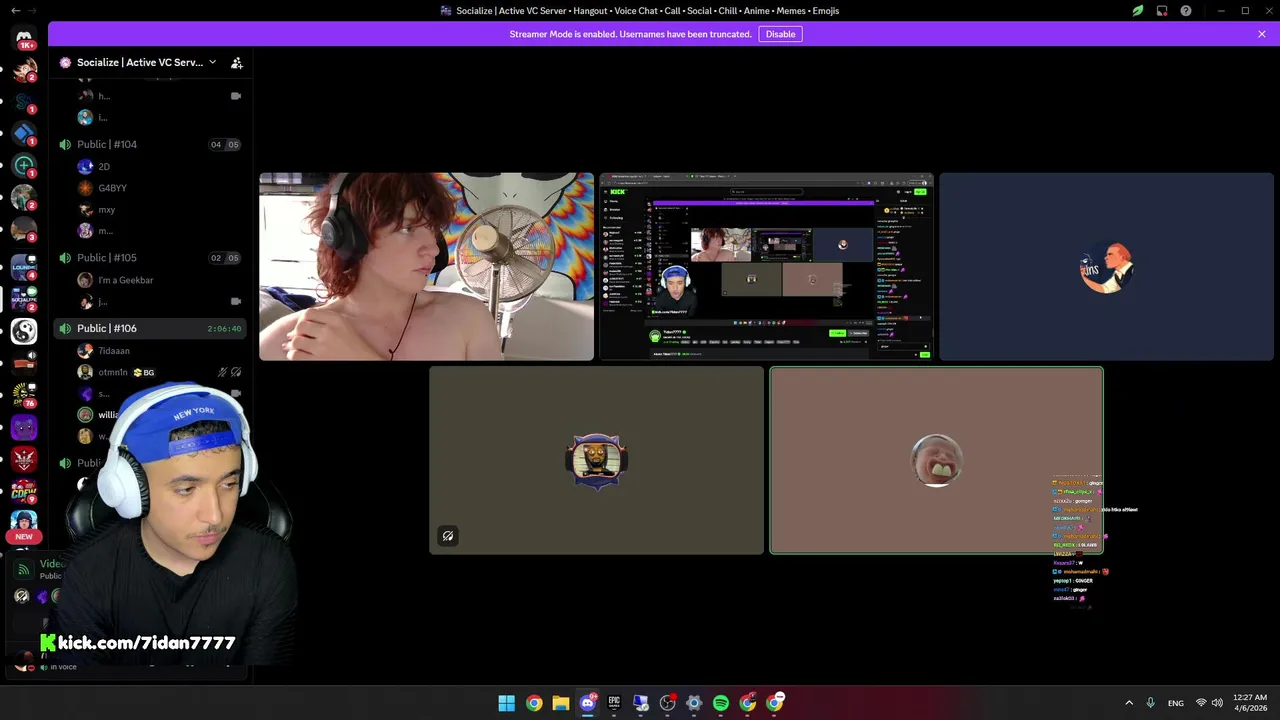The height and width of the screenshot is (720, 1280).
Task: Click camera icon next to user j... in #105
Action: tap(236, 301)
